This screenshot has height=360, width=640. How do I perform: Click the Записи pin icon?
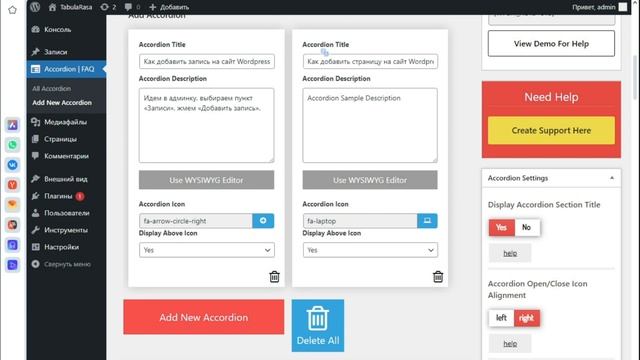pos(36,52)
